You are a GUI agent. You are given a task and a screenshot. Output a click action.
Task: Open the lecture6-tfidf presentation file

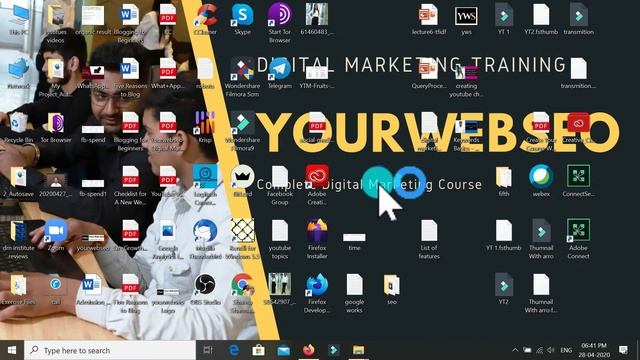click(429, 20)
